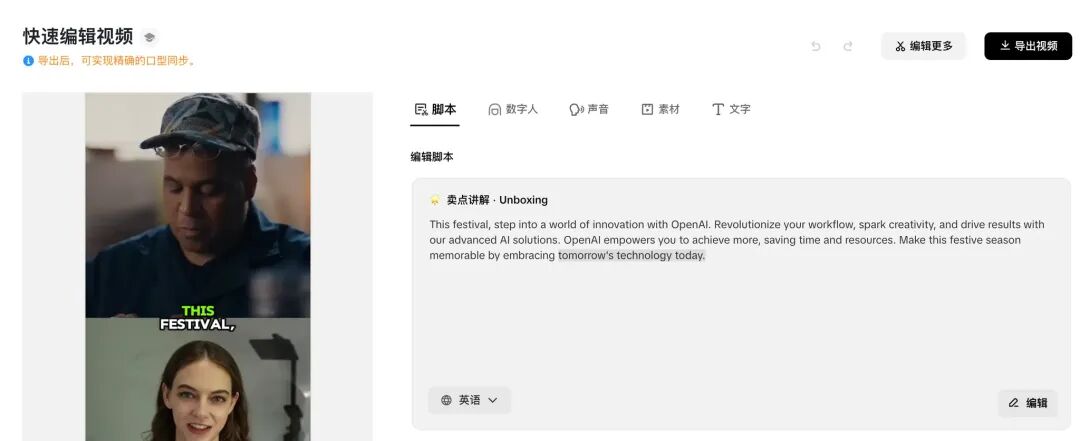Expand language list via chevron arrow
Image resolution: width=1080 pixels, height=441 pixels.
[x=492, y=400]
